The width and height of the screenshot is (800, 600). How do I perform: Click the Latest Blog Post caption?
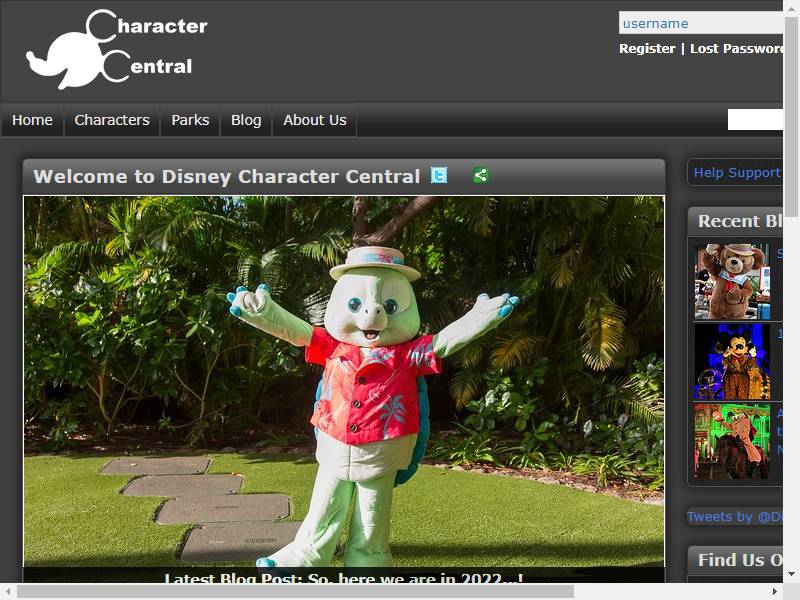(344, 578)
